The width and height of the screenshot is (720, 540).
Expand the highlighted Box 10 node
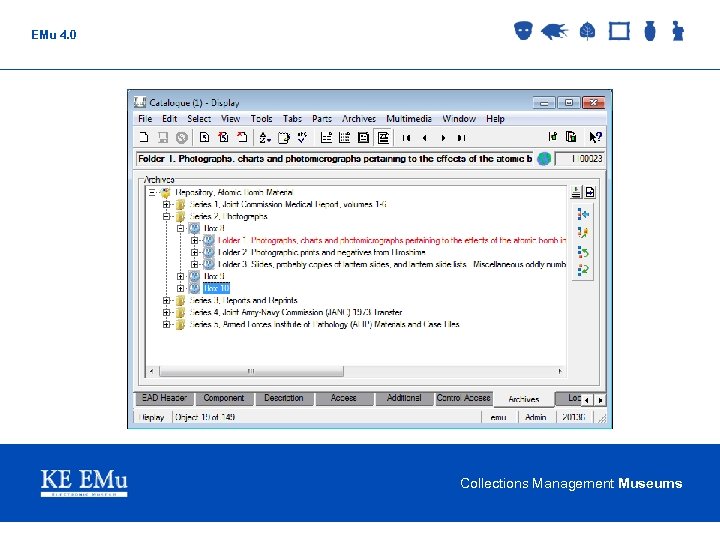point(180,288)
